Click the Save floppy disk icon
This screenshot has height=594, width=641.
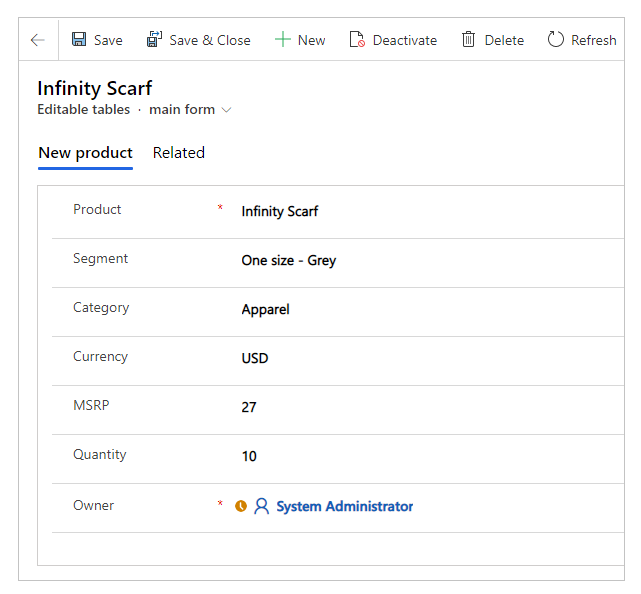(79, 40)
